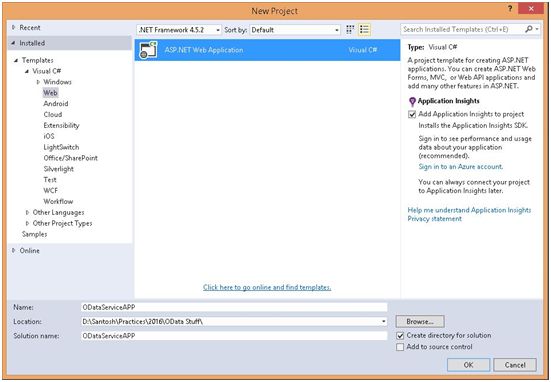Enable Add to source control checkbox

400,347
